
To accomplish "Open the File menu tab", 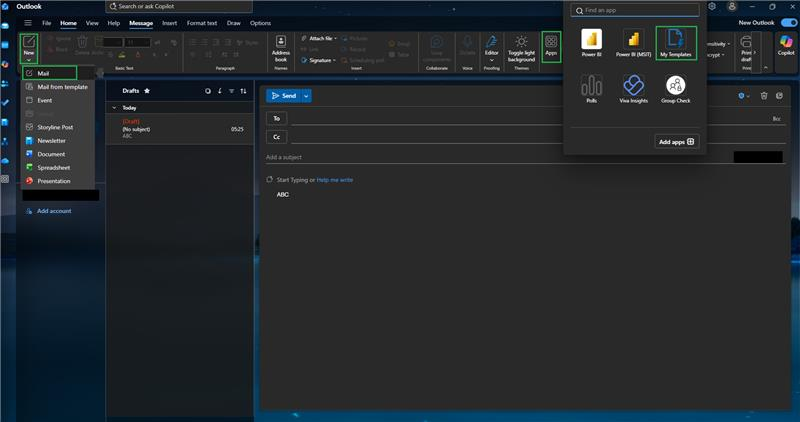I will point(46,23).
